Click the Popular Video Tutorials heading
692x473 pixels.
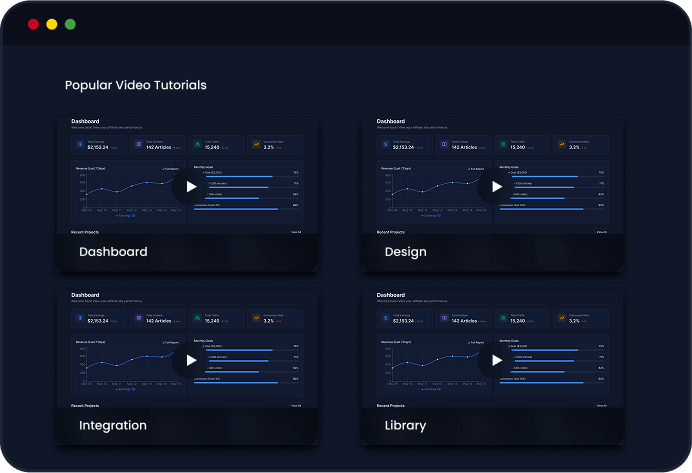click(136, 85)
